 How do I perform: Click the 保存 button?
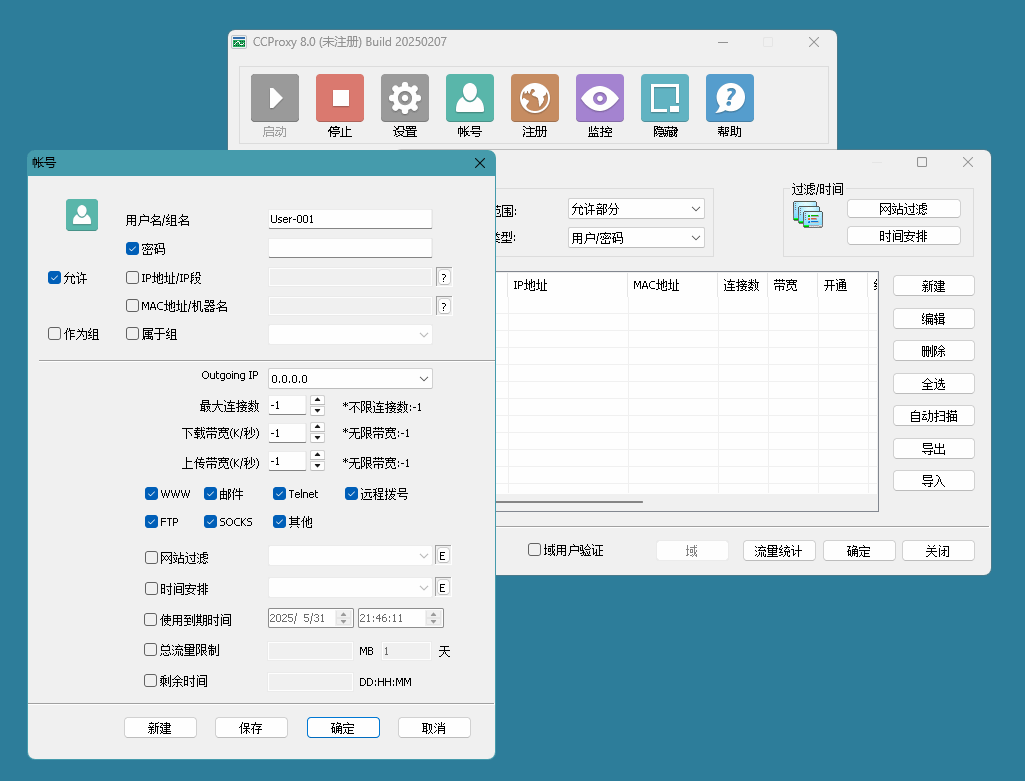[252, 727]
